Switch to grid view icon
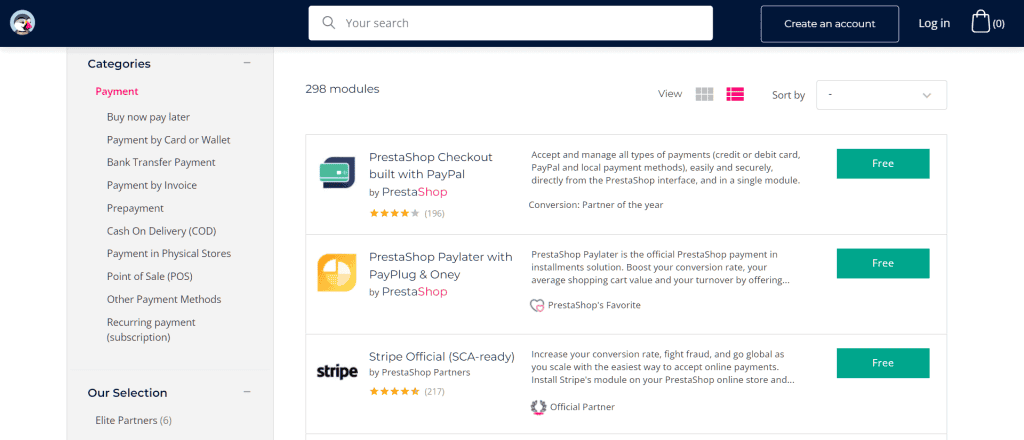 click(x=705, y=94)
